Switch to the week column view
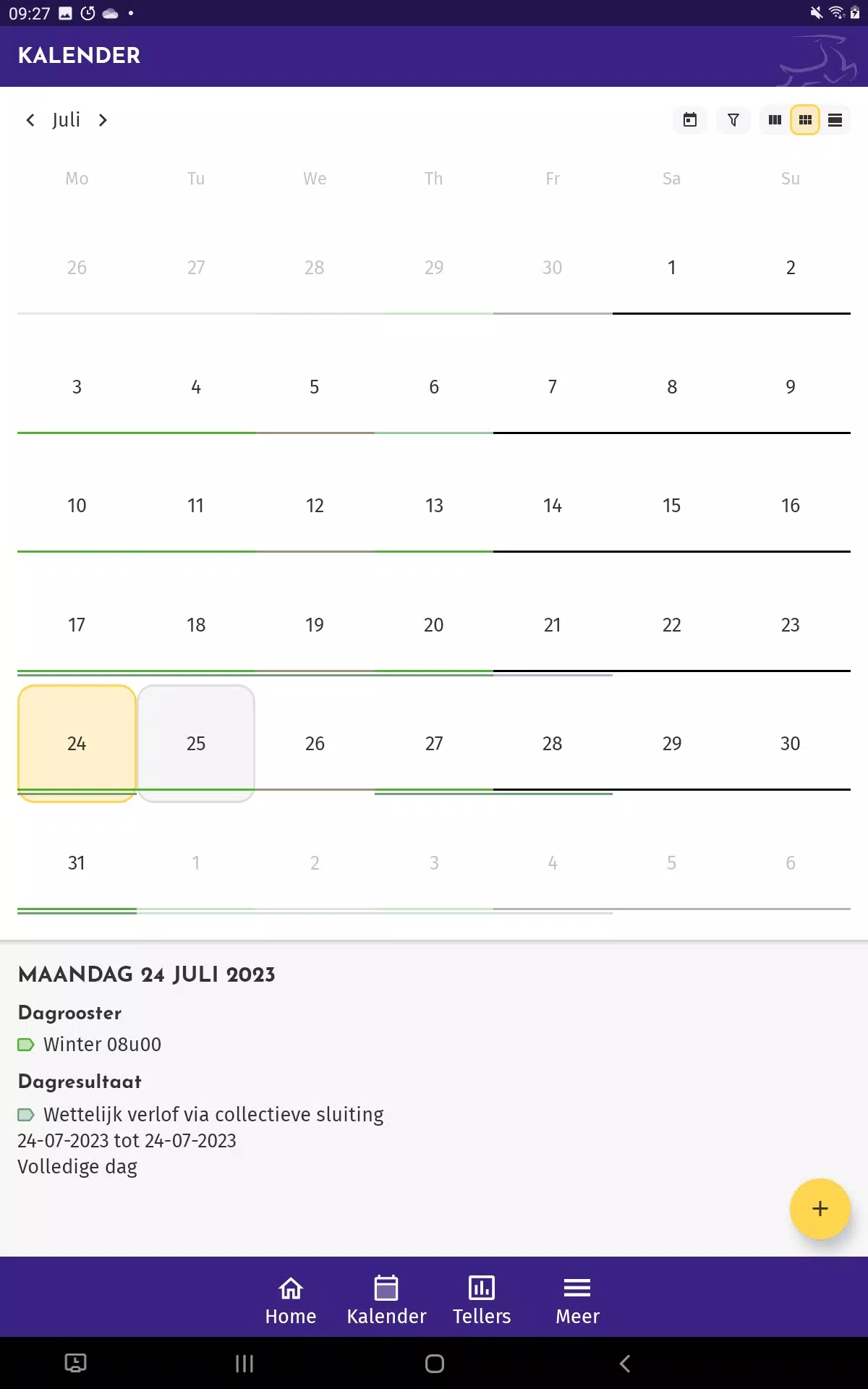Screen dimensions: 868x1389 pyautogui.click(x=775, y=120)
